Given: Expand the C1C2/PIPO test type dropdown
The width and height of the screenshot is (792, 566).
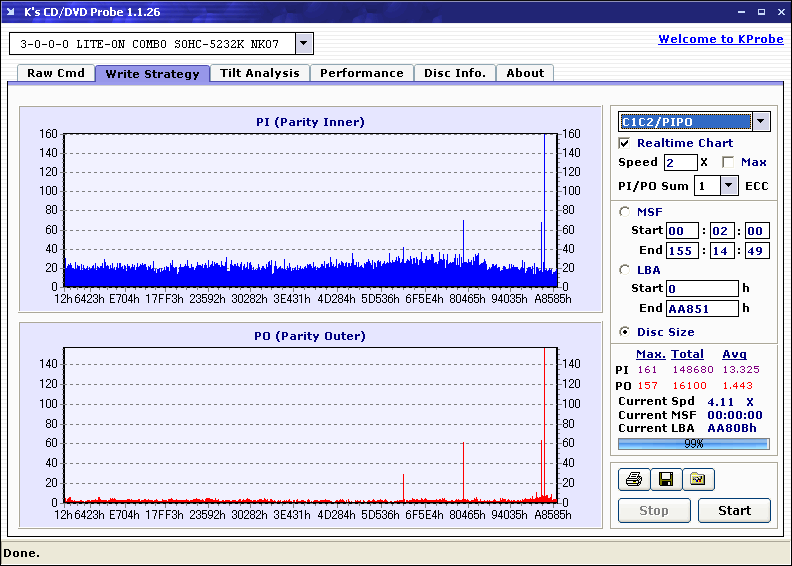Looking at the screenshot, I should [x=761, y=122].
